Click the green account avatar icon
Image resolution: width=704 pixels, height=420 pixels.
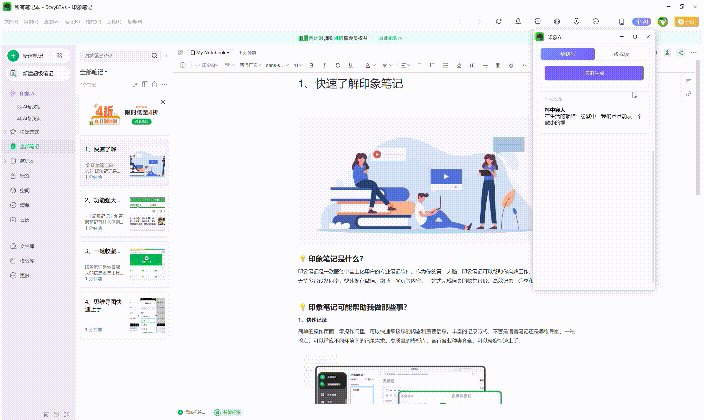tap(663, 22)
